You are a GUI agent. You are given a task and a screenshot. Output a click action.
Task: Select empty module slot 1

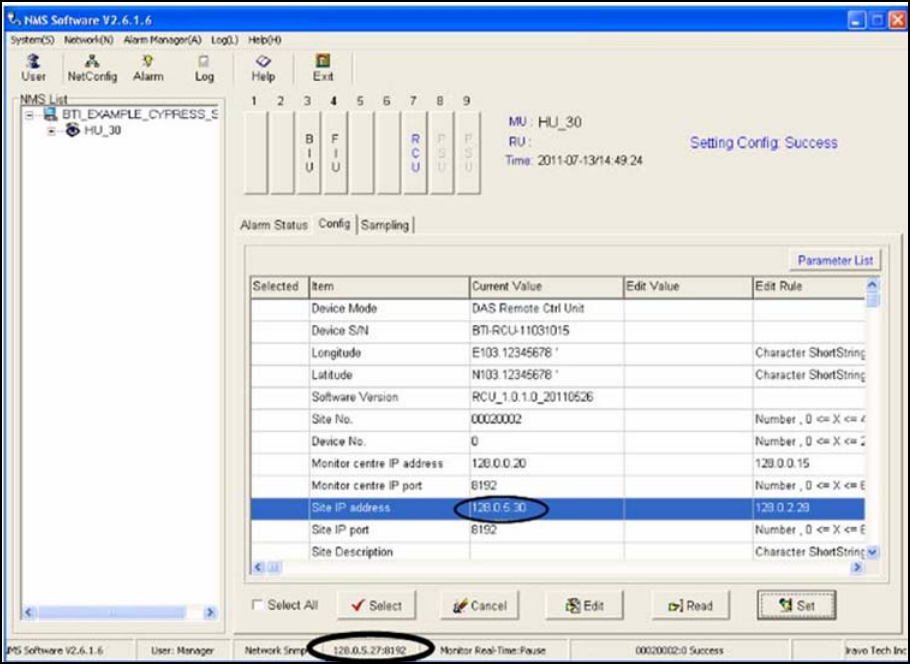[256, 153]
